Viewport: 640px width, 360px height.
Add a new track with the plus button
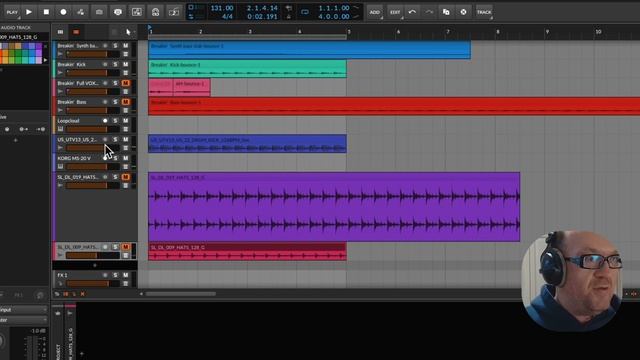click(95, 265)
